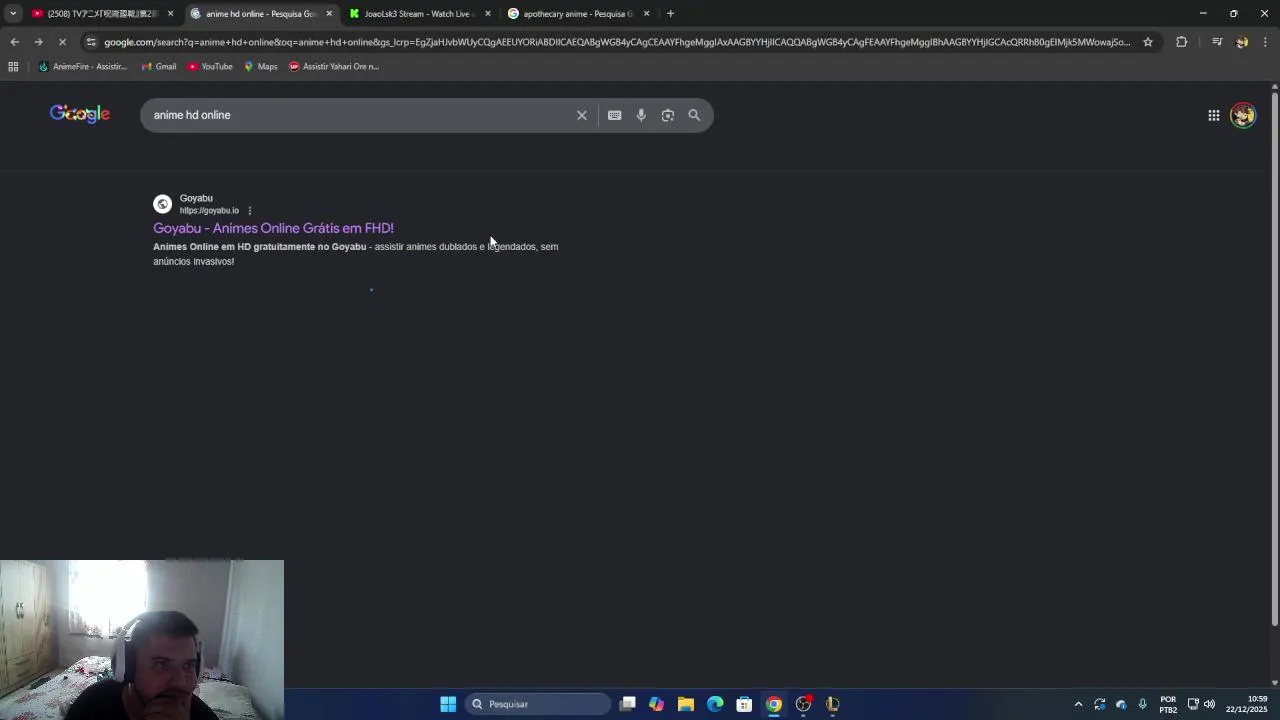The height and width of the screenshot is (720, 1280).
Task: Go back to the previous page
Action: click(x=14, y=42)
